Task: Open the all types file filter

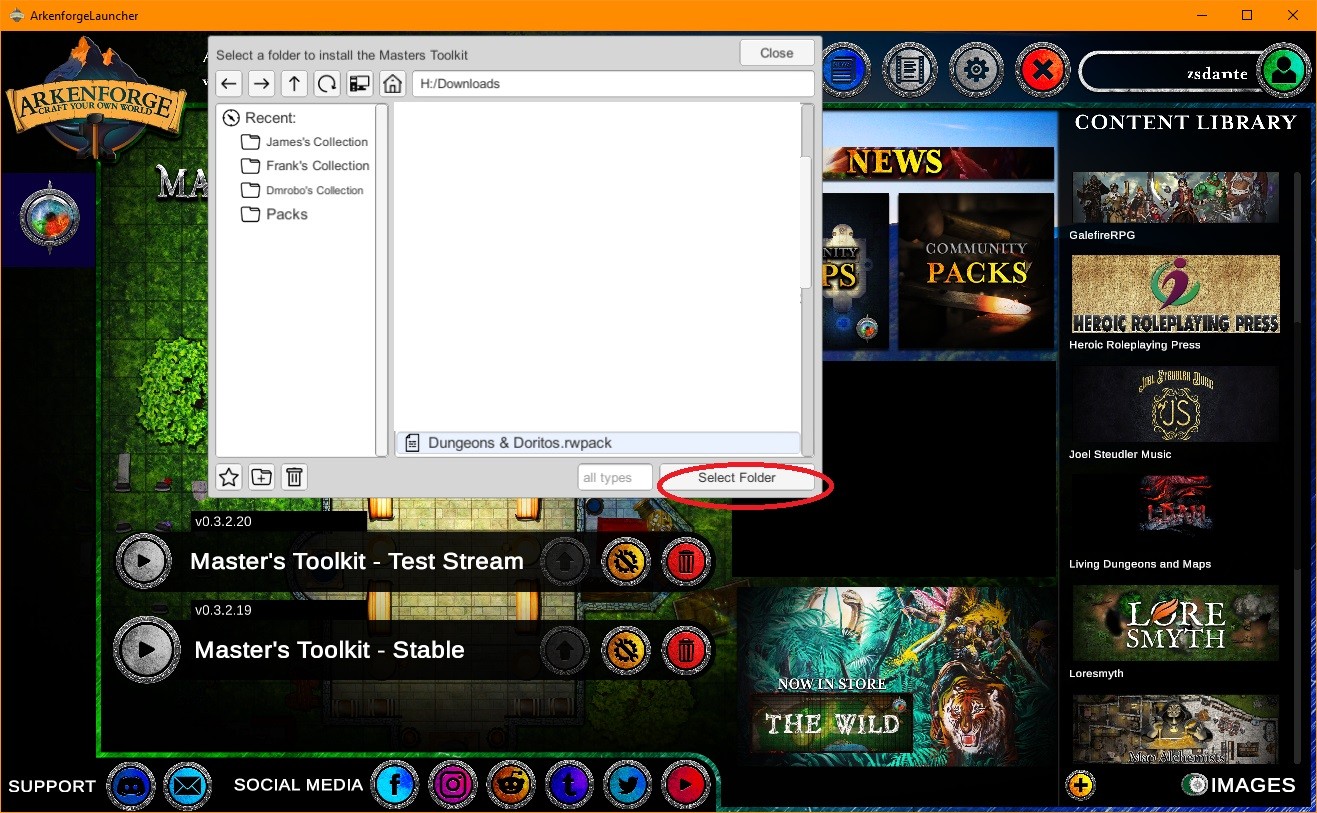Action: [615, 478]
